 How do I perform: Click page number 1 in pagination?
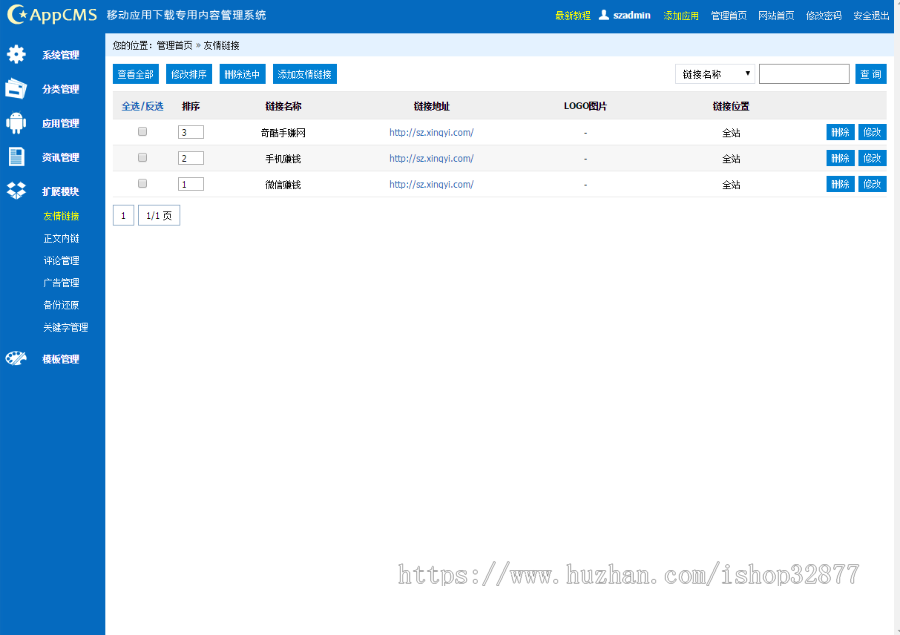point(123,215)
